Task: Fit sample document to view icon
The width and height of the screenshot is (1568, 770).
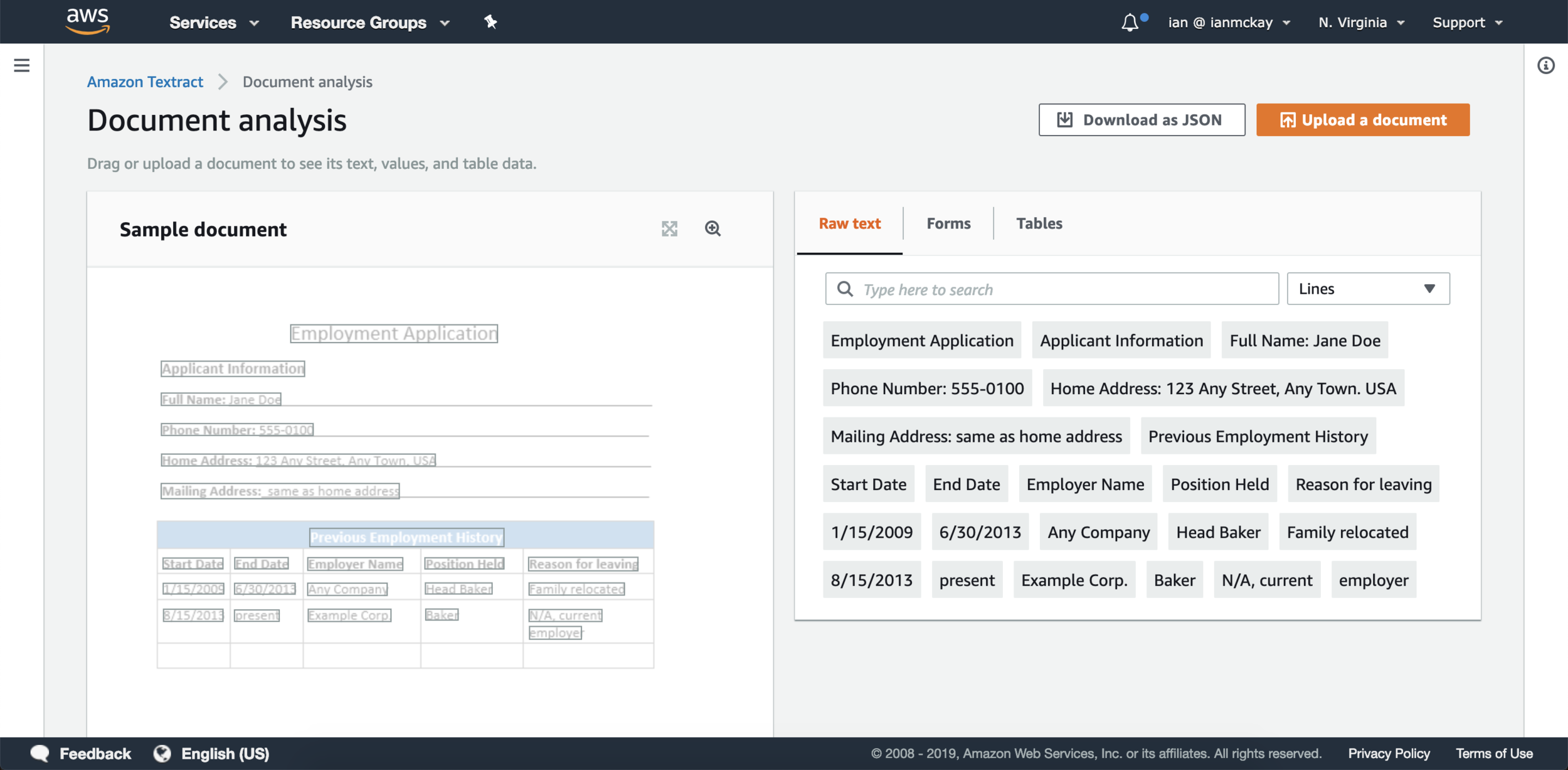Action: tap(670, 228)
